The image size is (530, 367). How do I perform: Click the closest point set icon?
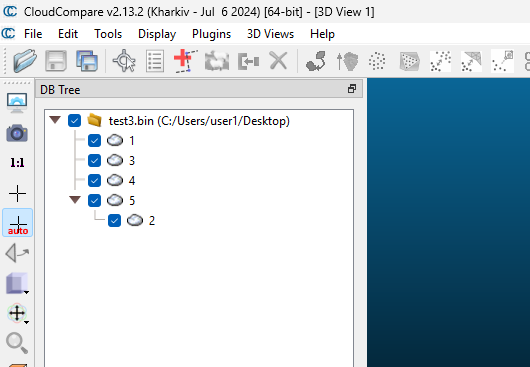click(x=502, y=61)
